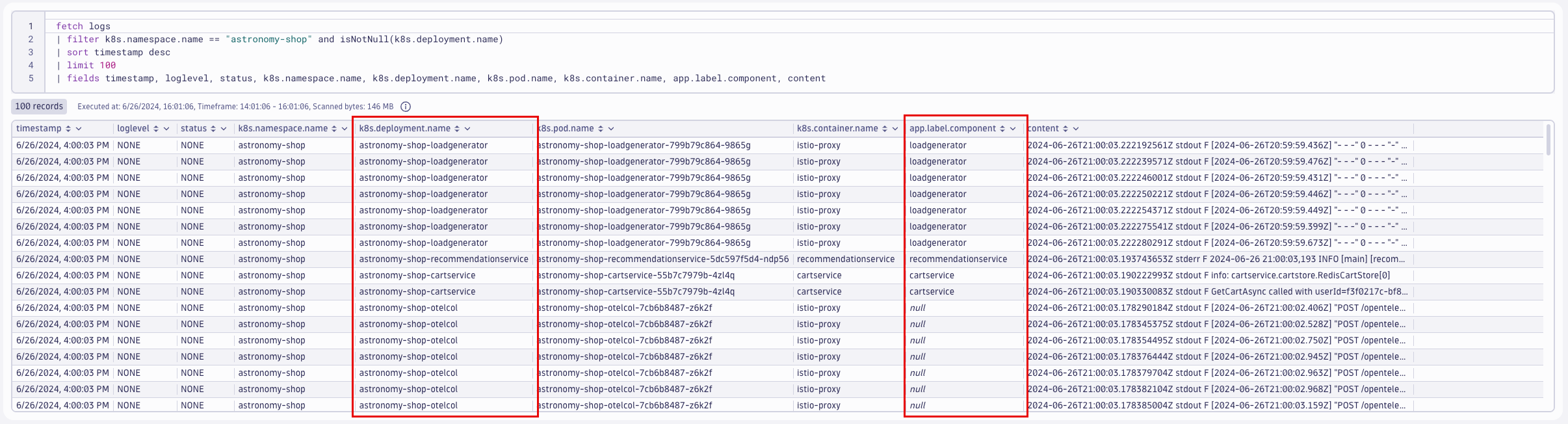Click the 'fields timestamp, loglevel' query line
Viewport: 1568px width, 424px height.
(x=441, y=78)
